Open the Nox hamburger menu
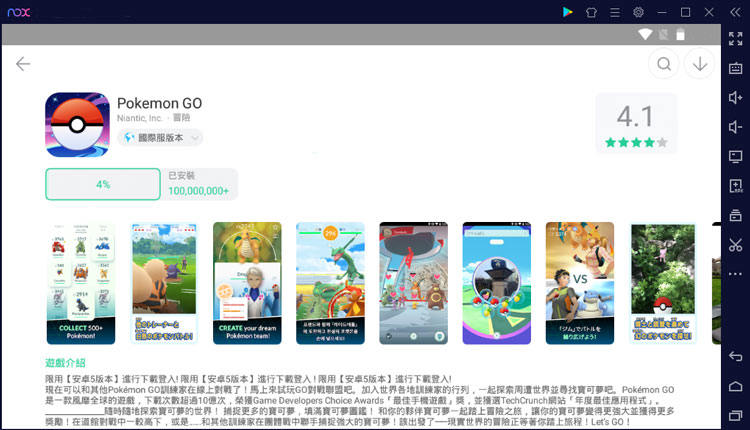Screen dimensions: 750x430 pyautogui.click(x=615, y=12)
